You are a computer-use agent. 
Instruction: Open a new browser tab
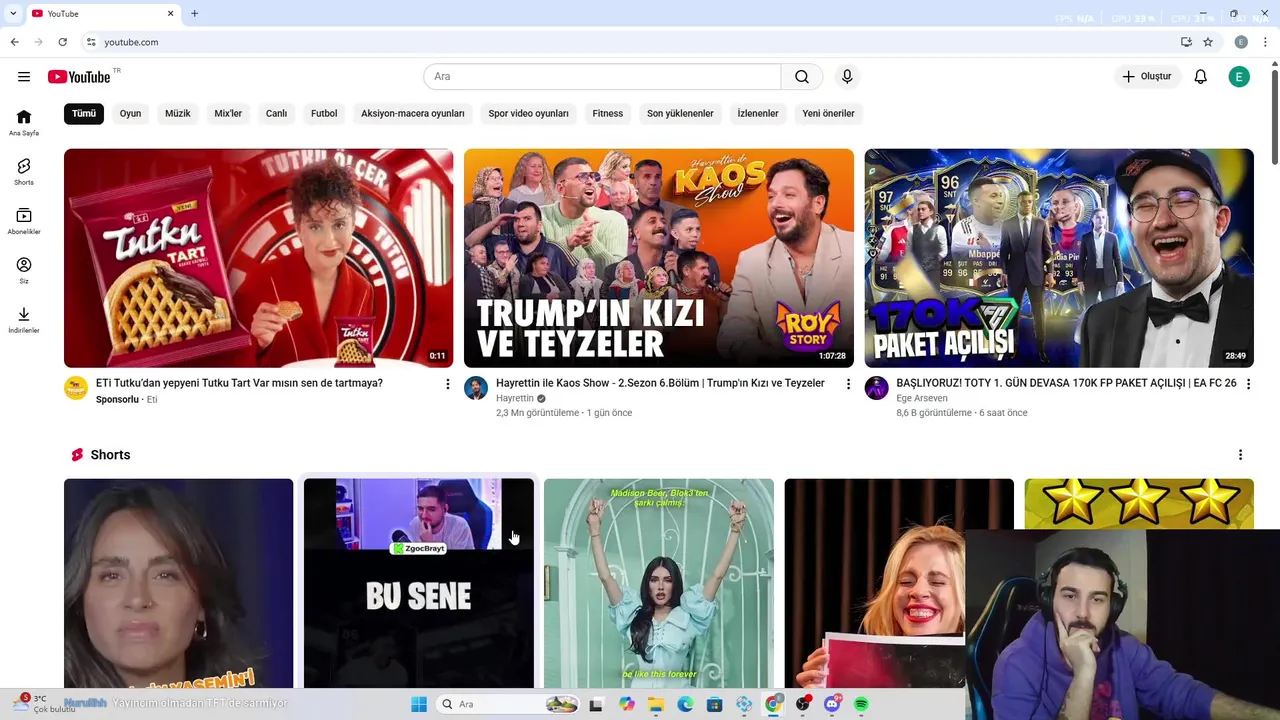pos(194,14)
